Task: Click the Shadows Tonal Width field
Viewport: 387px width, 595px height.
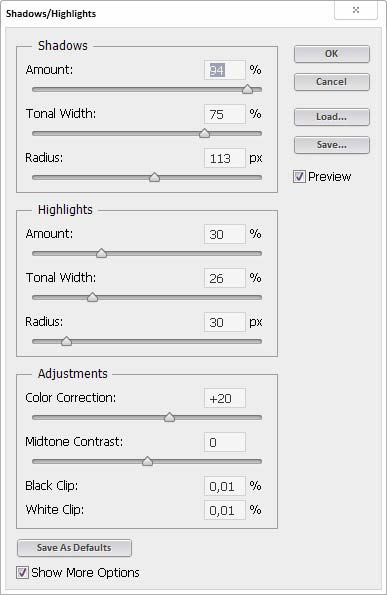Action: (x=225, y=114)
